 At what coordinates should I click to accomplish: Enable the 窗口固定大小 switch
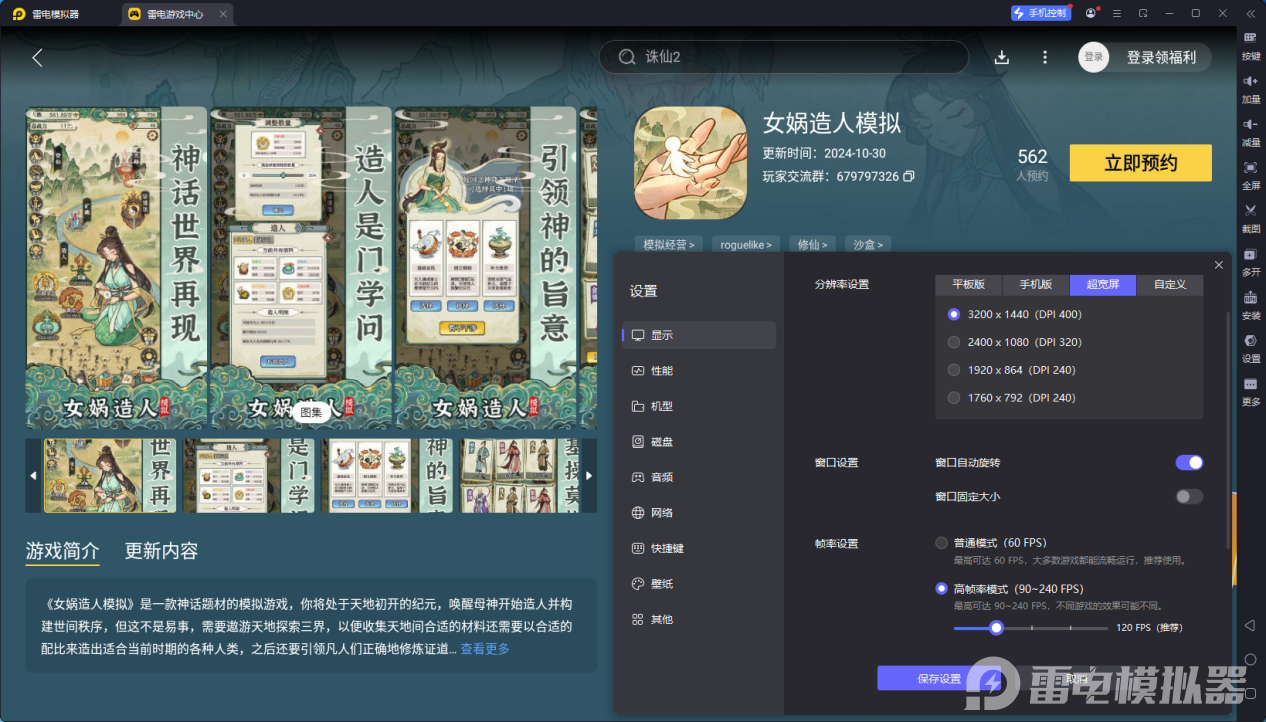click(x=1188, y=496)
